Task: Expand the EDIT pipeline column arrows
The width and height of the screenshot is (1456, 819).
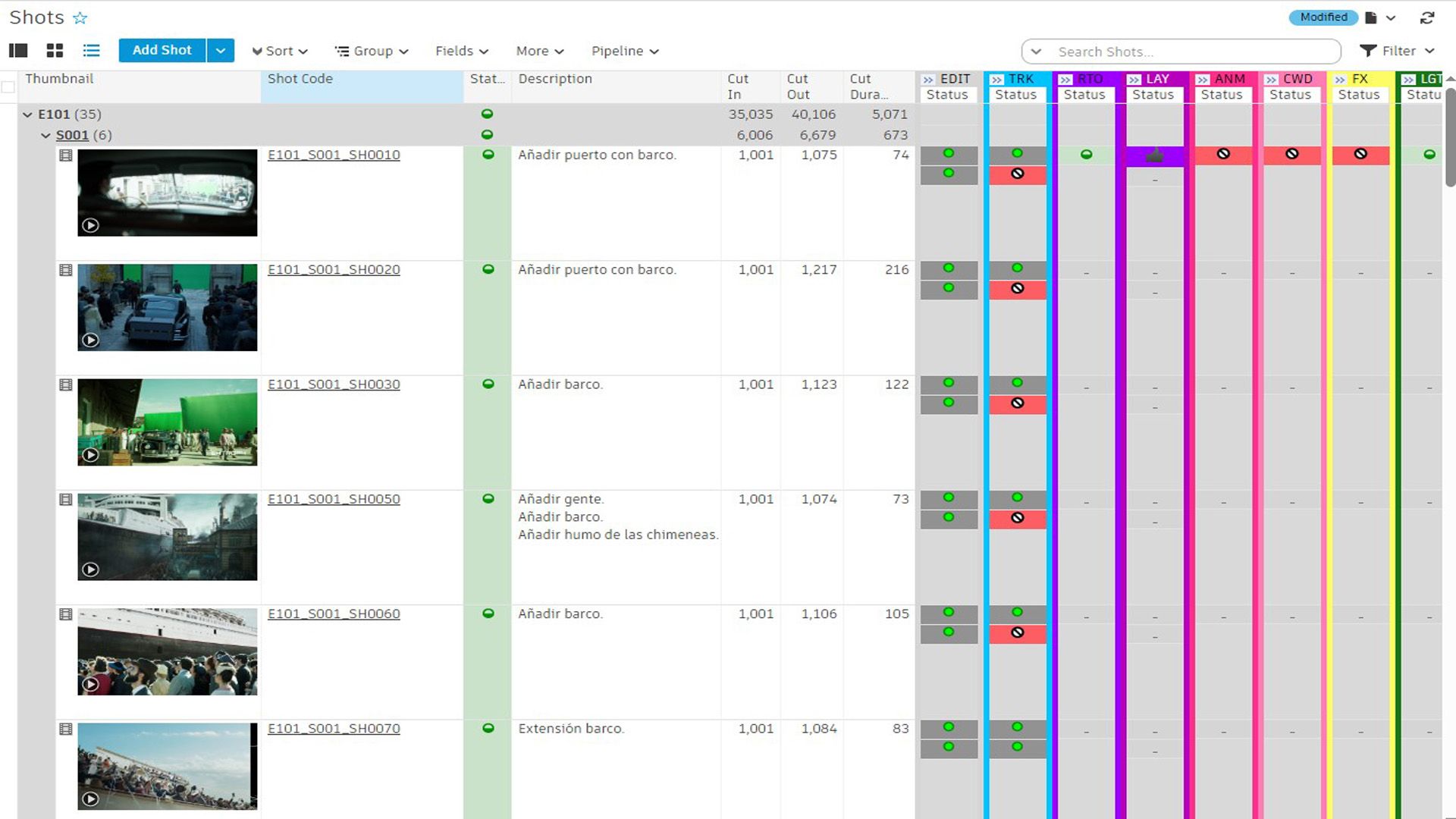Action: 928,79
